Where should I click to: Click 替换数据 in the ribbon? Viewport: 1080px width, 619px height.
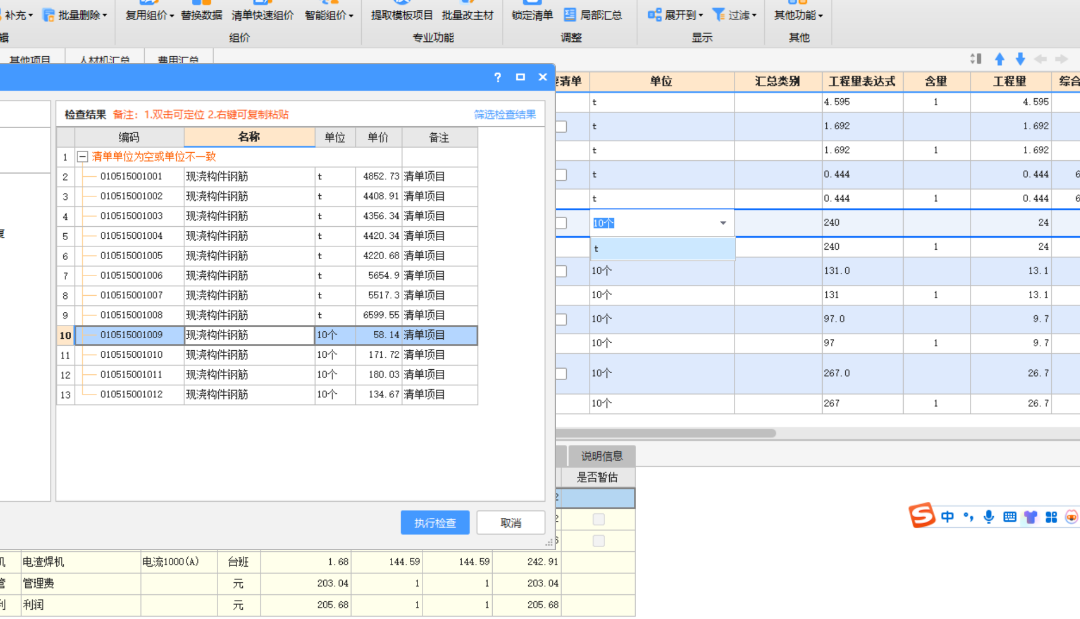coord(201,14)
